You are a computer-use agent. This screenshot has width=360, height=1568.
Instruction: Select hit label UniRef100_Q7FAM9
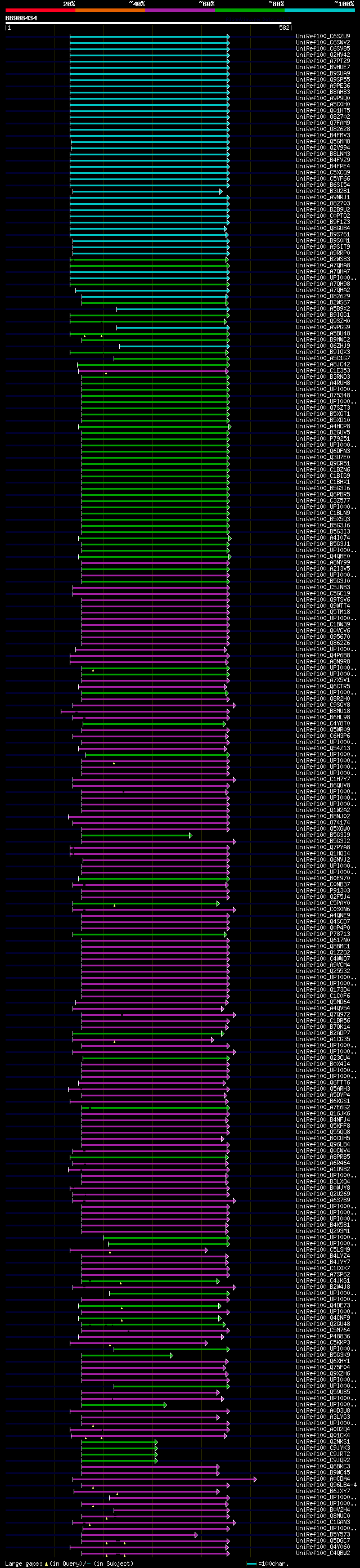tap(323, 123)
